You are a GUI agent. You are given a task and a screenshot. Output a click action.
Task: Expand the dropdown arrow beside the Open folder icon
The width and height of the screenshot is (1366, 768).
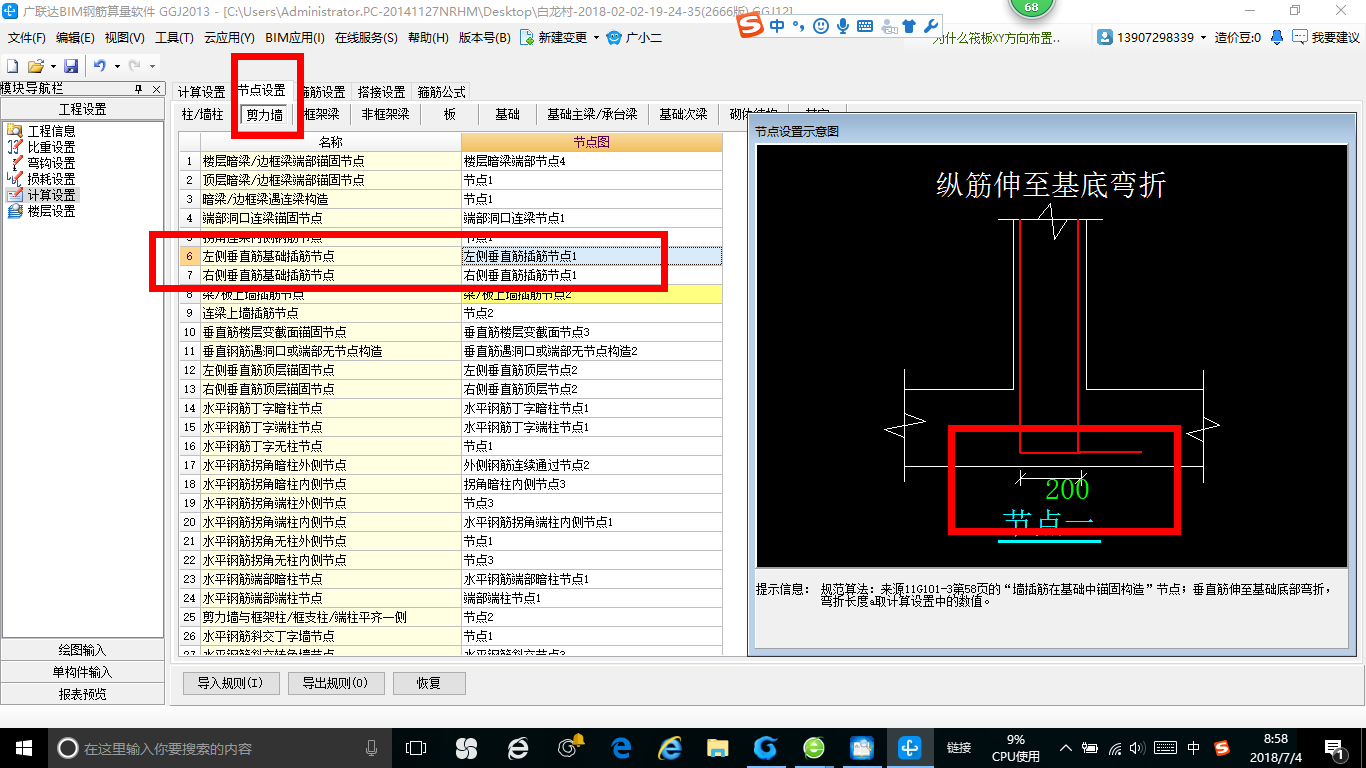51,66
